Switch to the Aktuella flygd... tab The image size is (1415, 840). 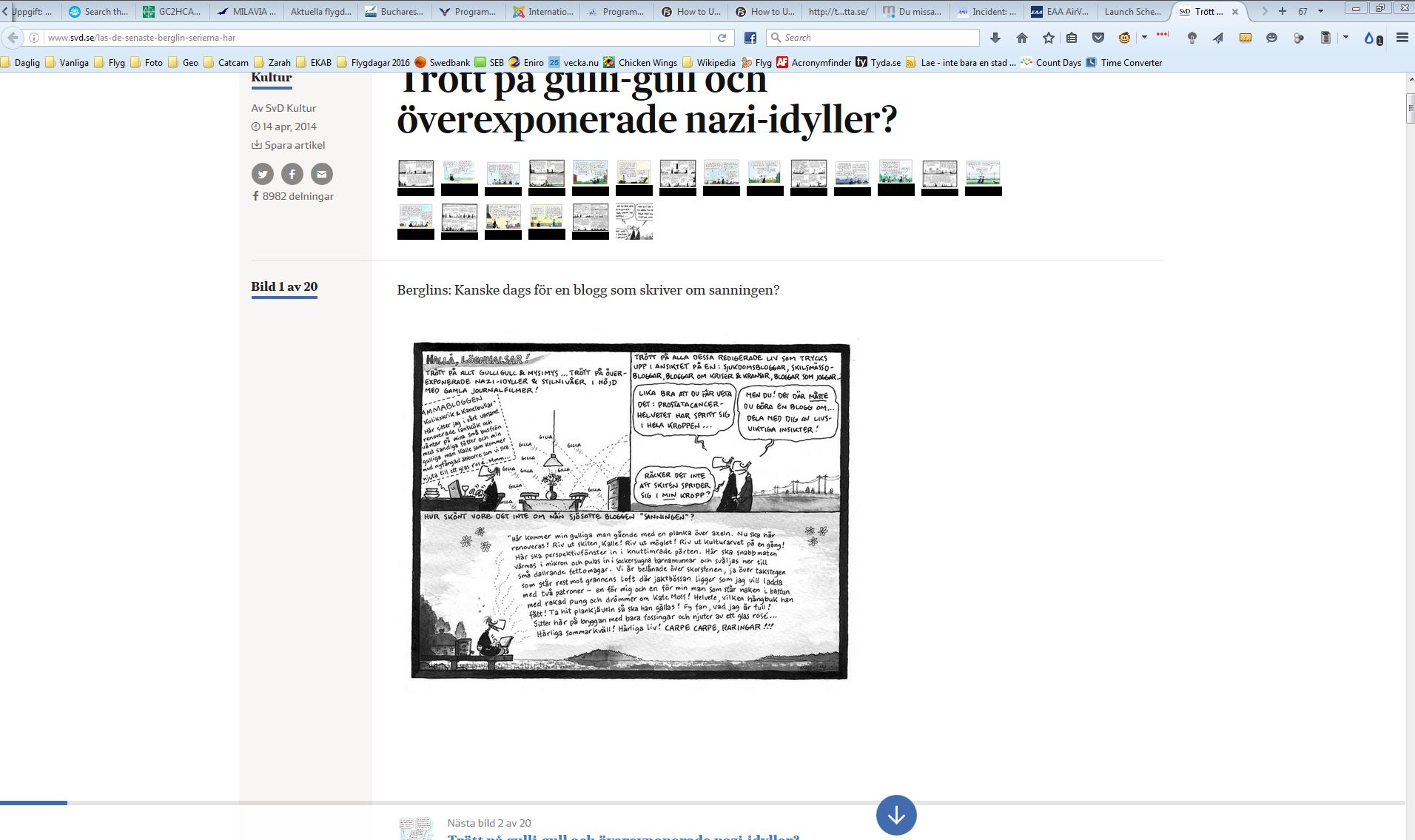coord(321,11)
